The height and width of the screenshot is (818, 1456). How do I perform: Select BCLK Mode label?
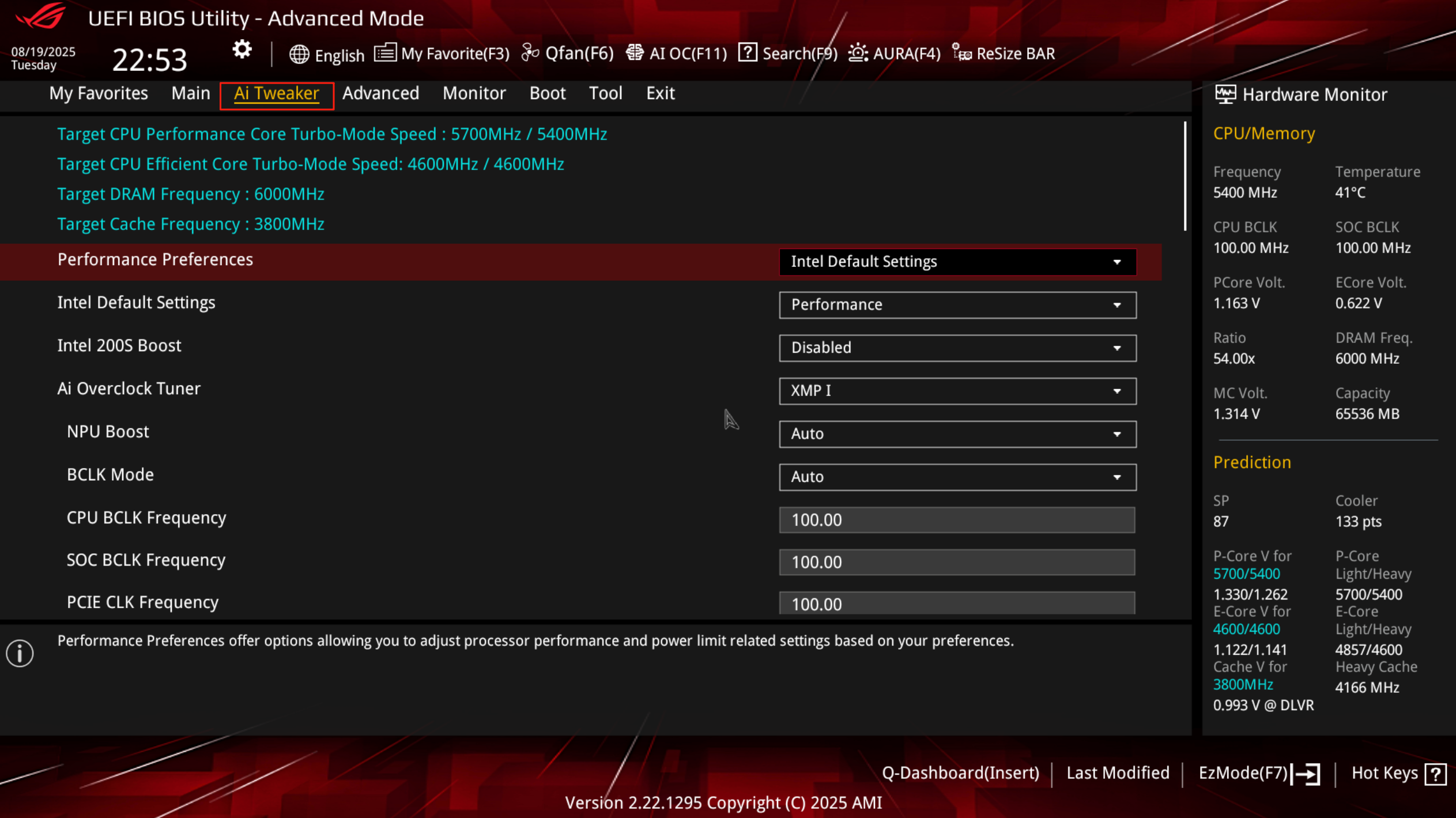[x=110, y=475]
